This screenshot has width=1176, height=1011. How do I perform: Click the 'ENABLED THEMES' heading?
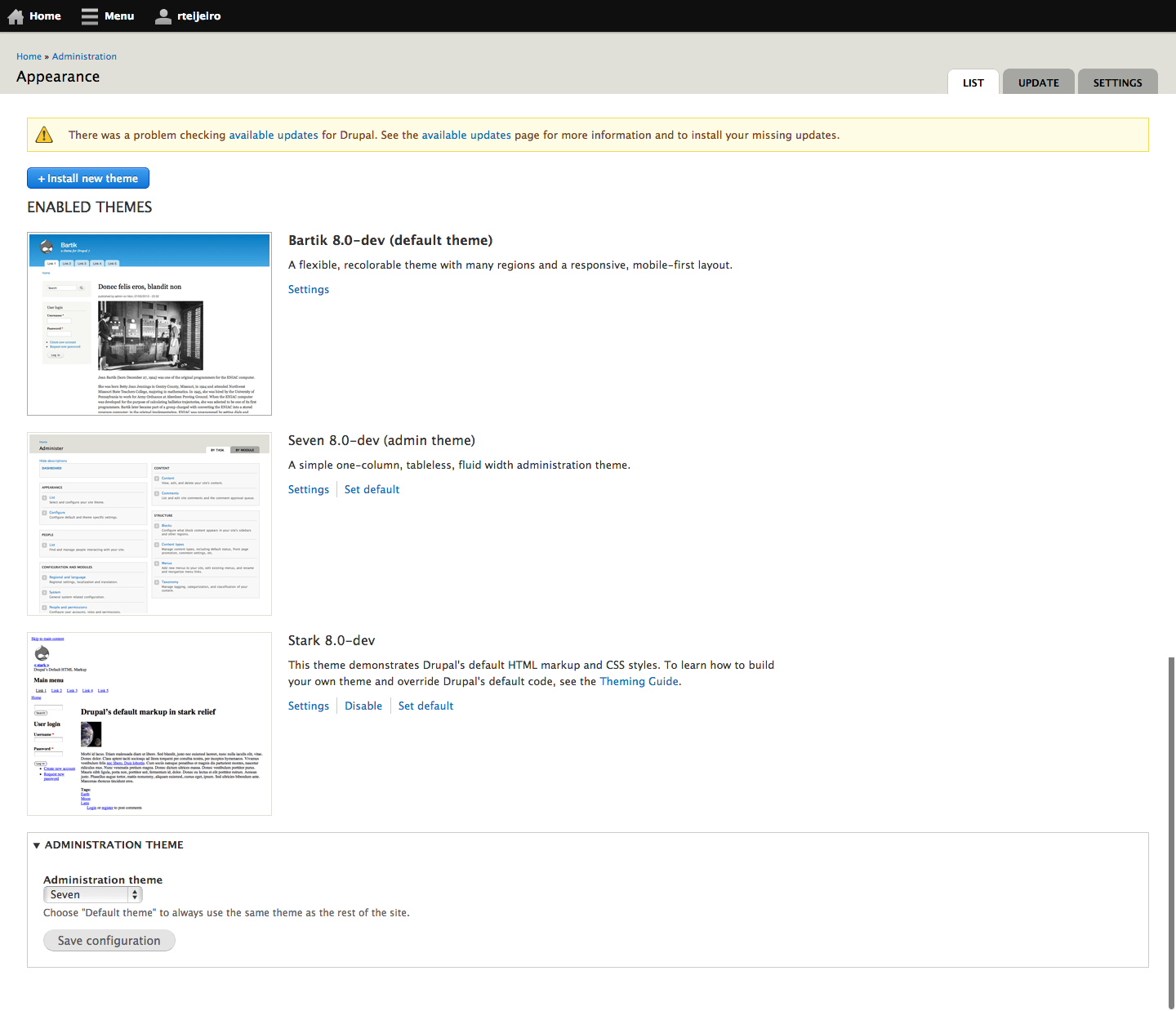pos(90,207)
